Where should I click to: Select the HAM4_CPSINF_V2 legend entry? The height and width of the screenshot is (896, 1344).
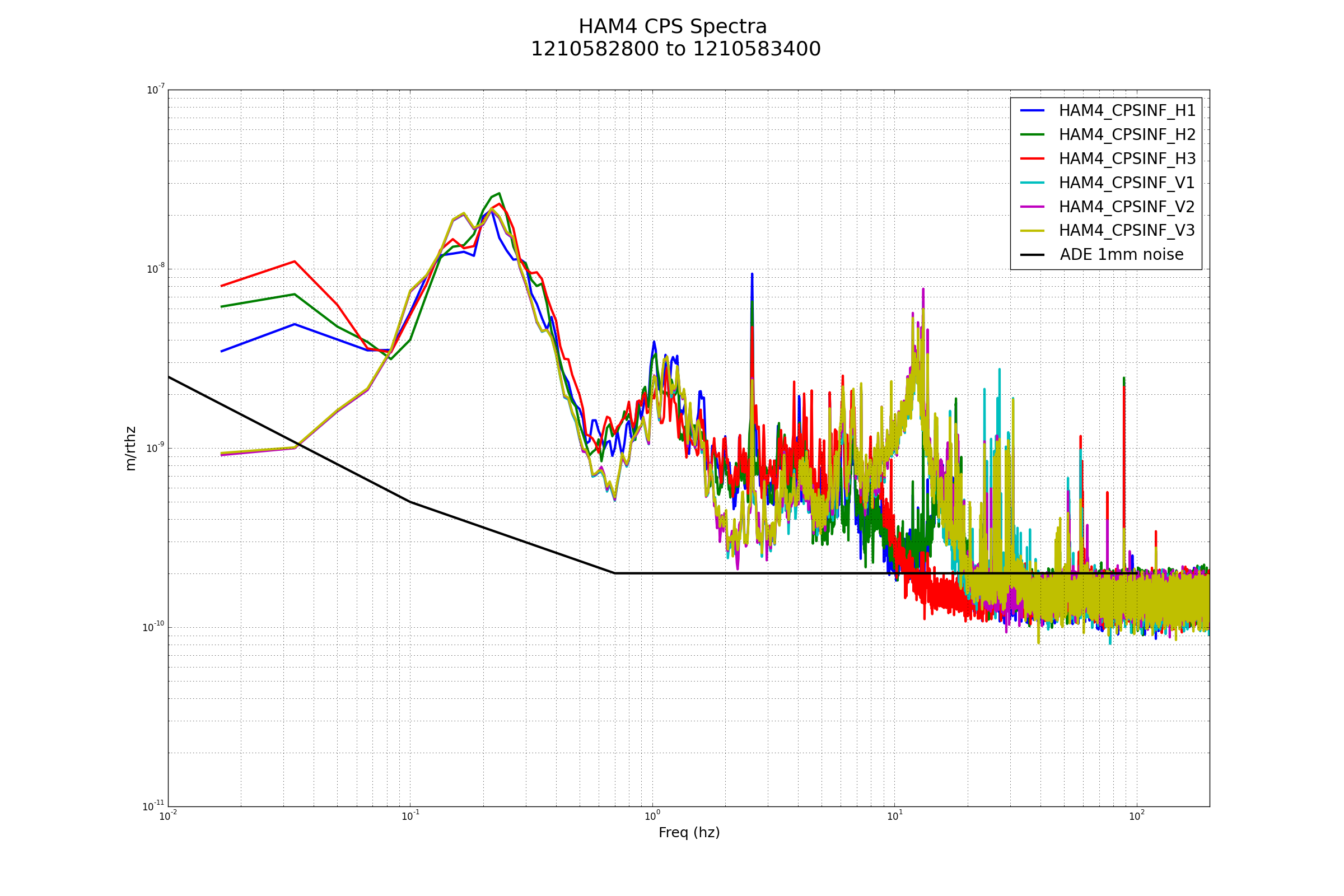coord(1127,207)
